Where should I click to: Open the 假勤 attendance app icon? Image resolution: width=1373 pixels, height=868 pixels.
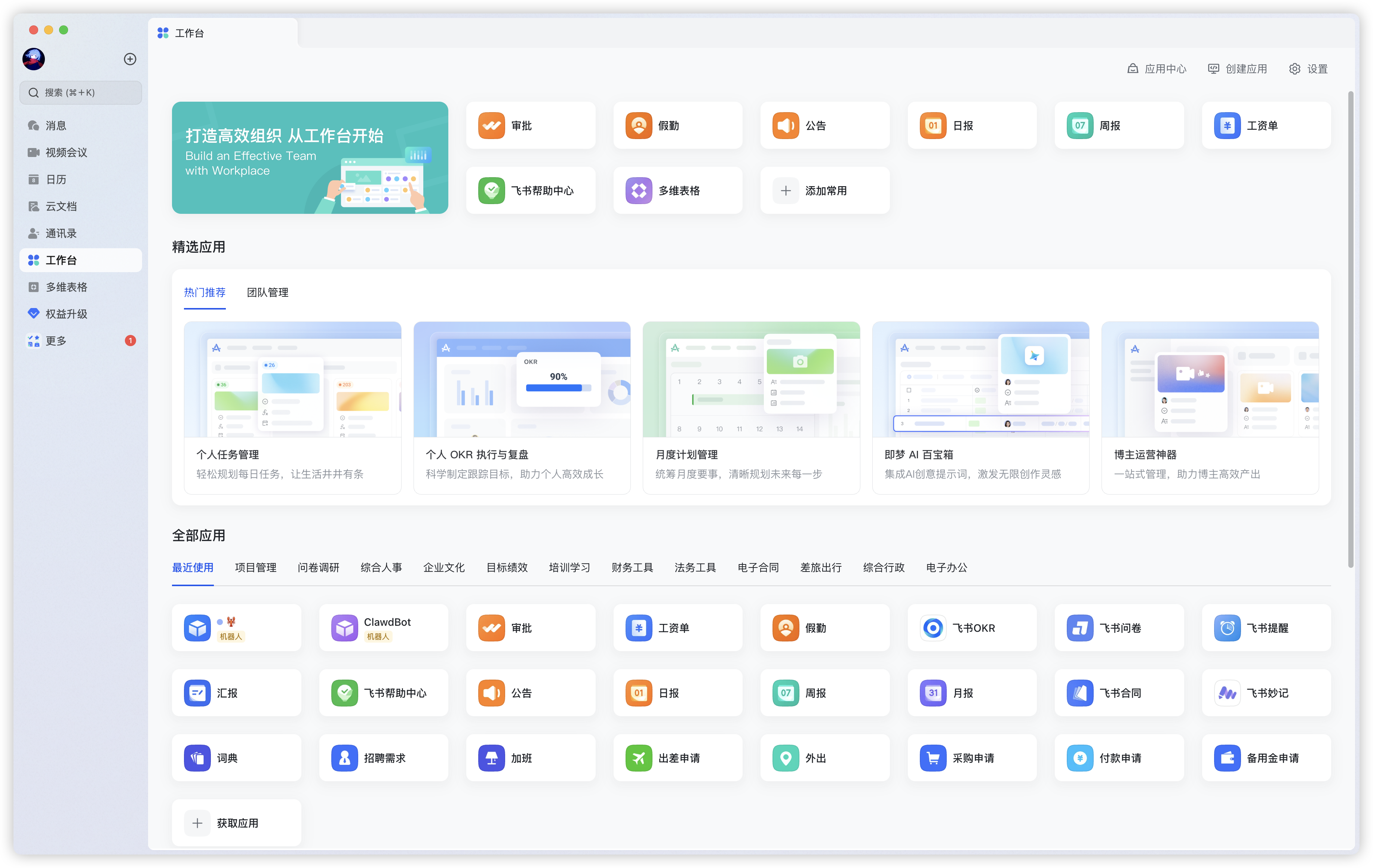tap(638, 125)
